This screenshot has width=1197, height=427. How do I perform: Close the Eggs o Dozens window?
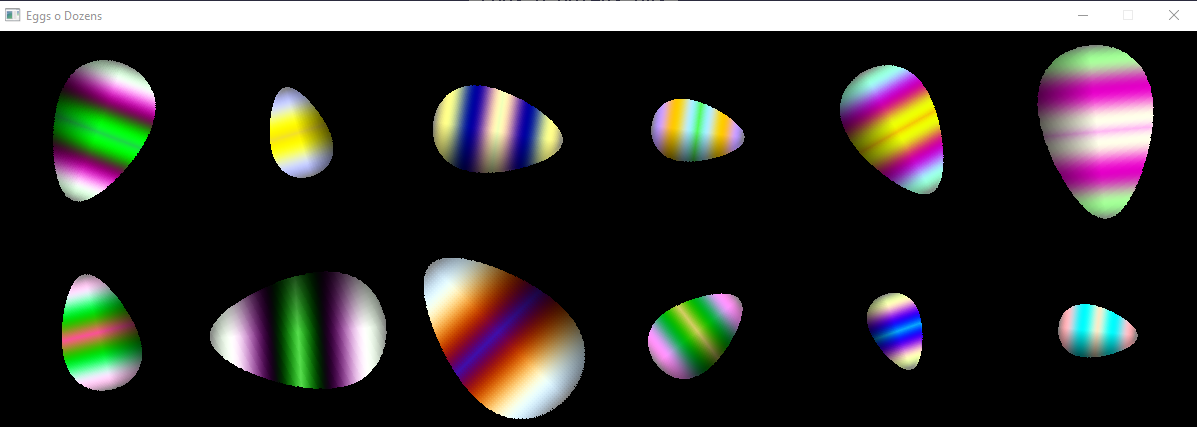click(x=1173, y=15)
